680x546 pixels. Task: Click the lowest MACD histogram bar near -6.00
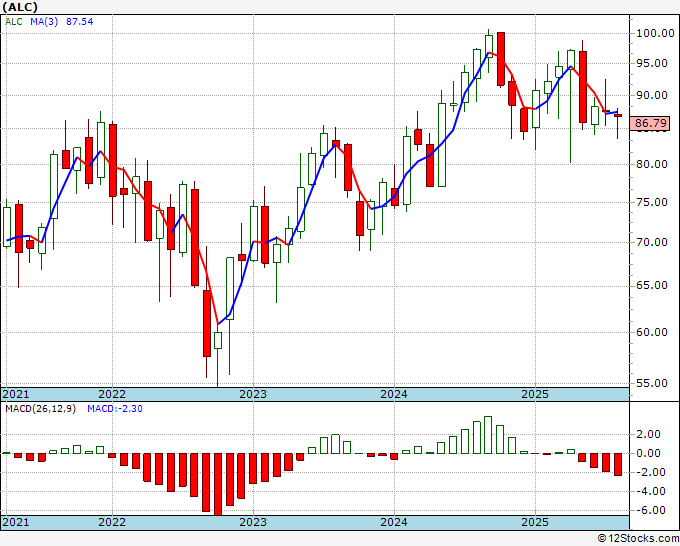[x=218, y=484]
